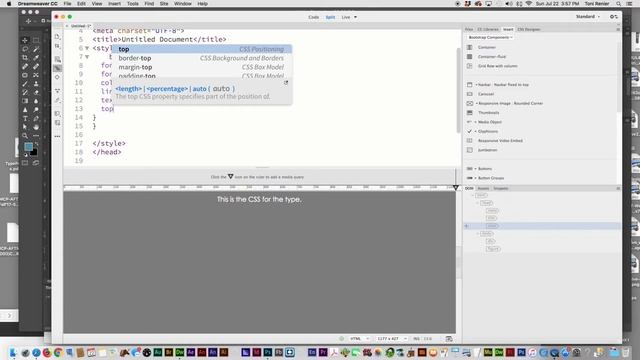Click the green output status icon

(342, 339)
